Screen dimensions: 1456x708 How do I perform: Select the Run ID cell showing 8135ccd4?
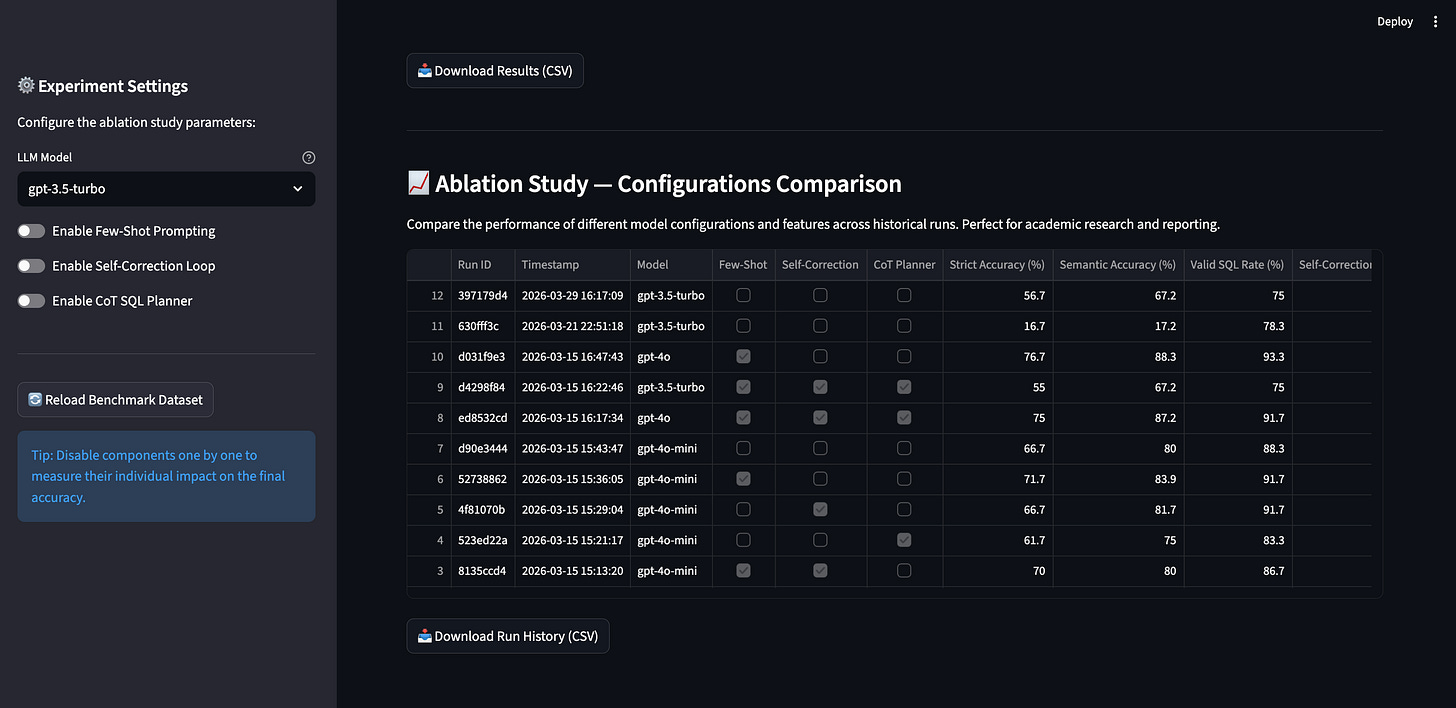(x=482, y=570)
